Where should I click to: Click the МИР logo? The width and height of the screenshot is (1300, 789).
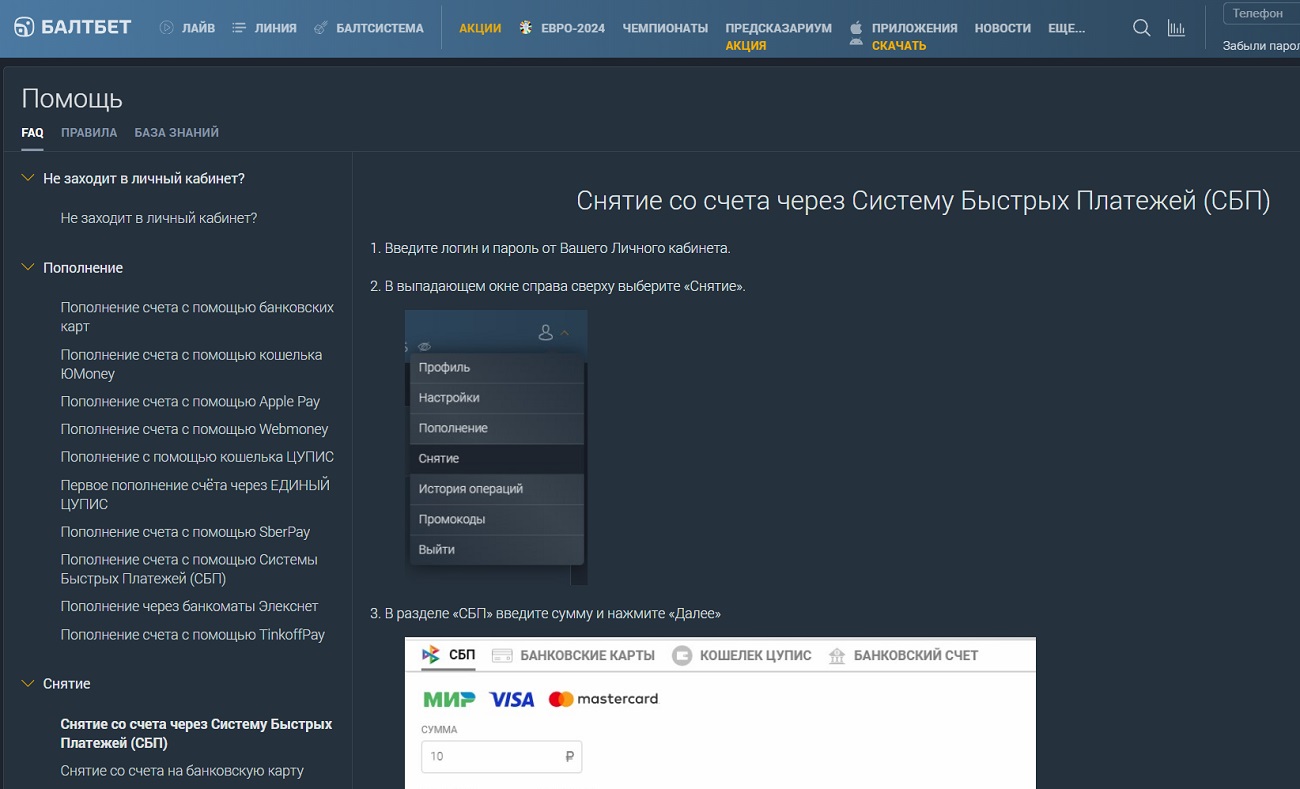[449, 699]
